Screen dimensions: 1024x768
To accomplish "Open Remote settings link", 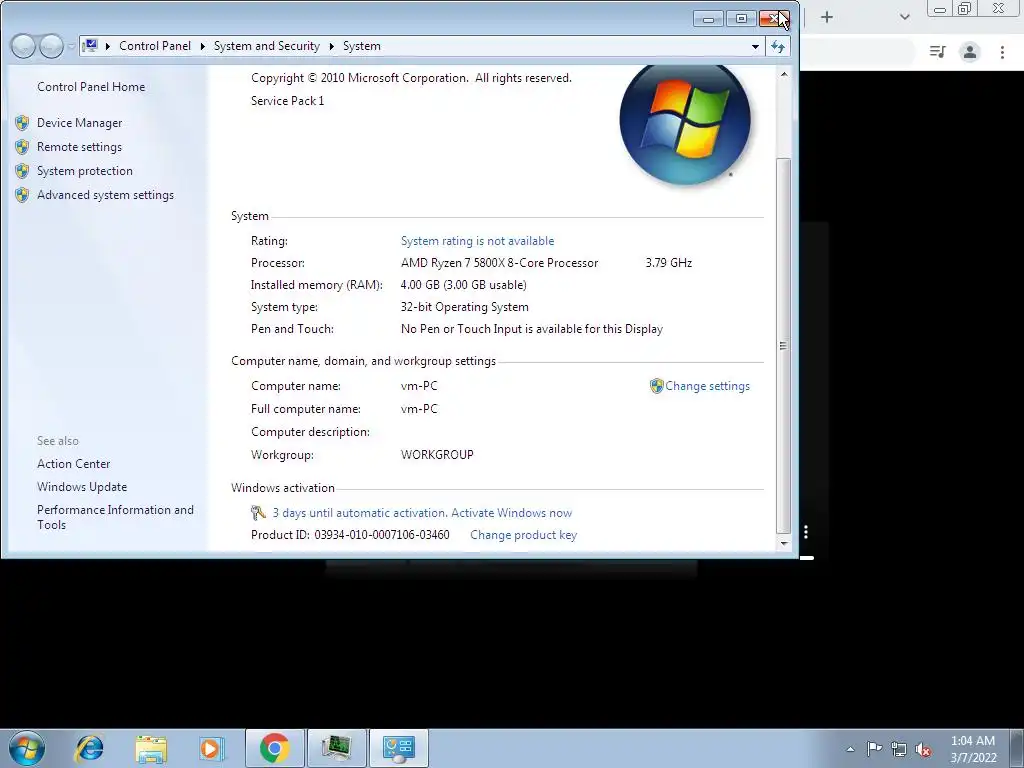I will (79, 147).
